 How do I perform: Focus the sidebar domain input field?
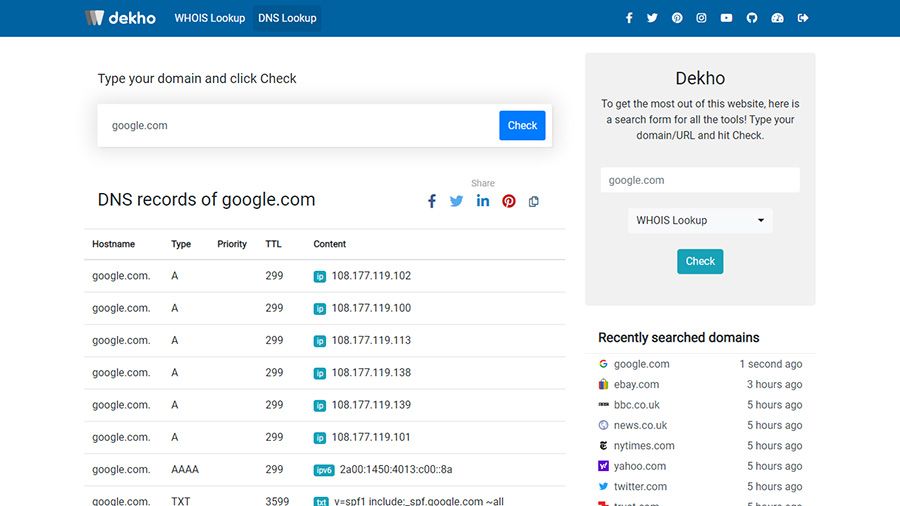tap(700, 180)
